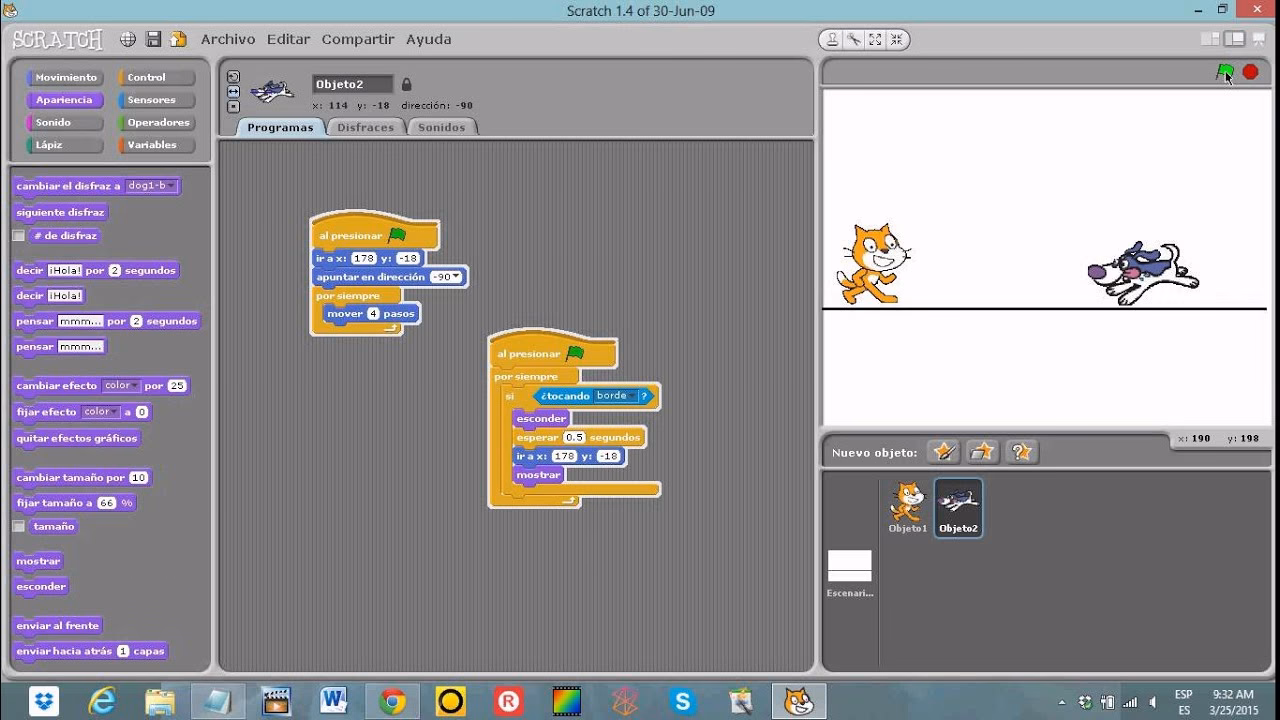Open the dog1-b costume dropdown in palette
The height and width of the screenshot is (720, 1280).
point(151,186)
